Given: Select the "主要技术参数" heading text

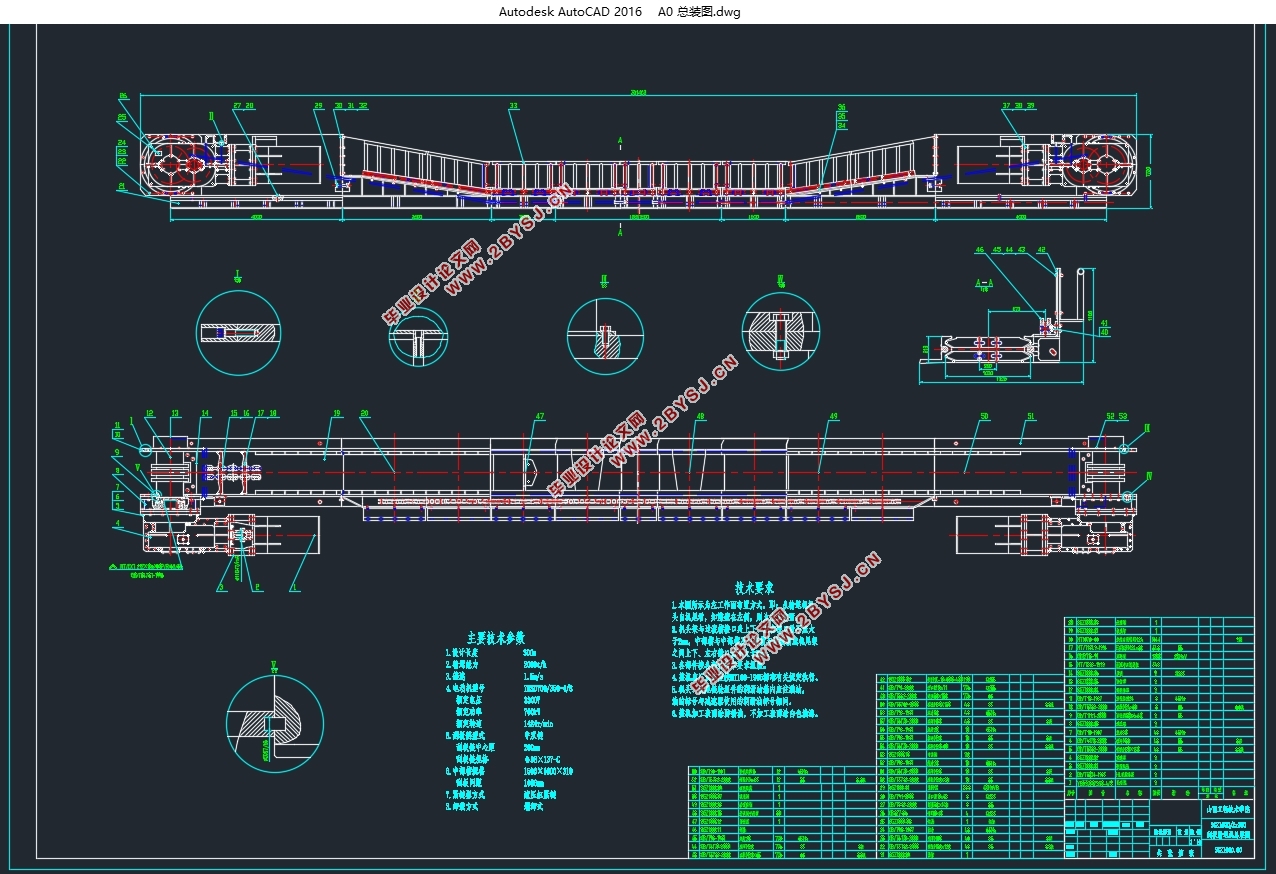Looking at the screenshot, I should point(496,637).
